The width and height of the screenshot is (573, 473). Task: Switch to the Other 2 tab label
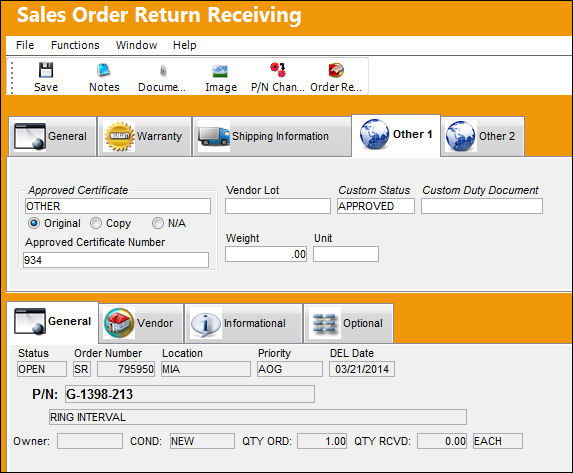point(497,136)
